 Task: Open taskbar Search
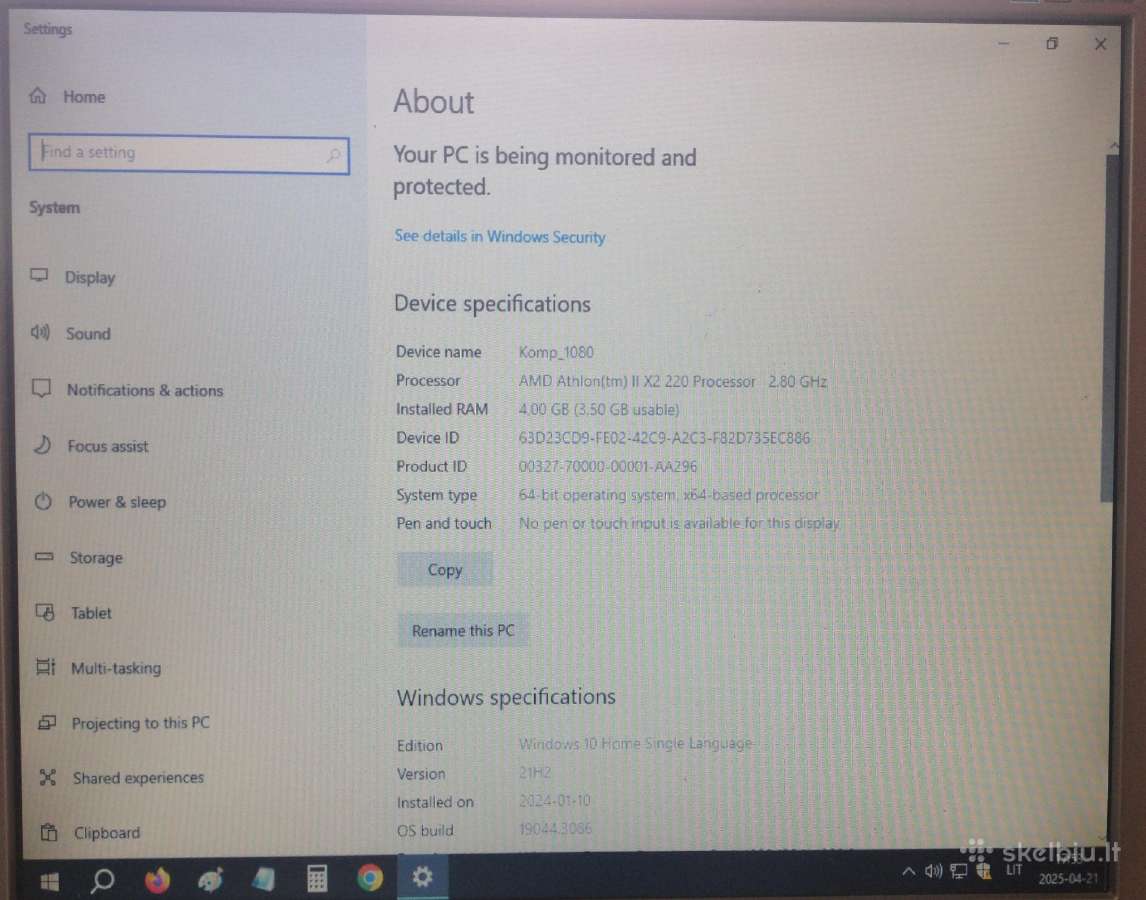coord(102,880)
